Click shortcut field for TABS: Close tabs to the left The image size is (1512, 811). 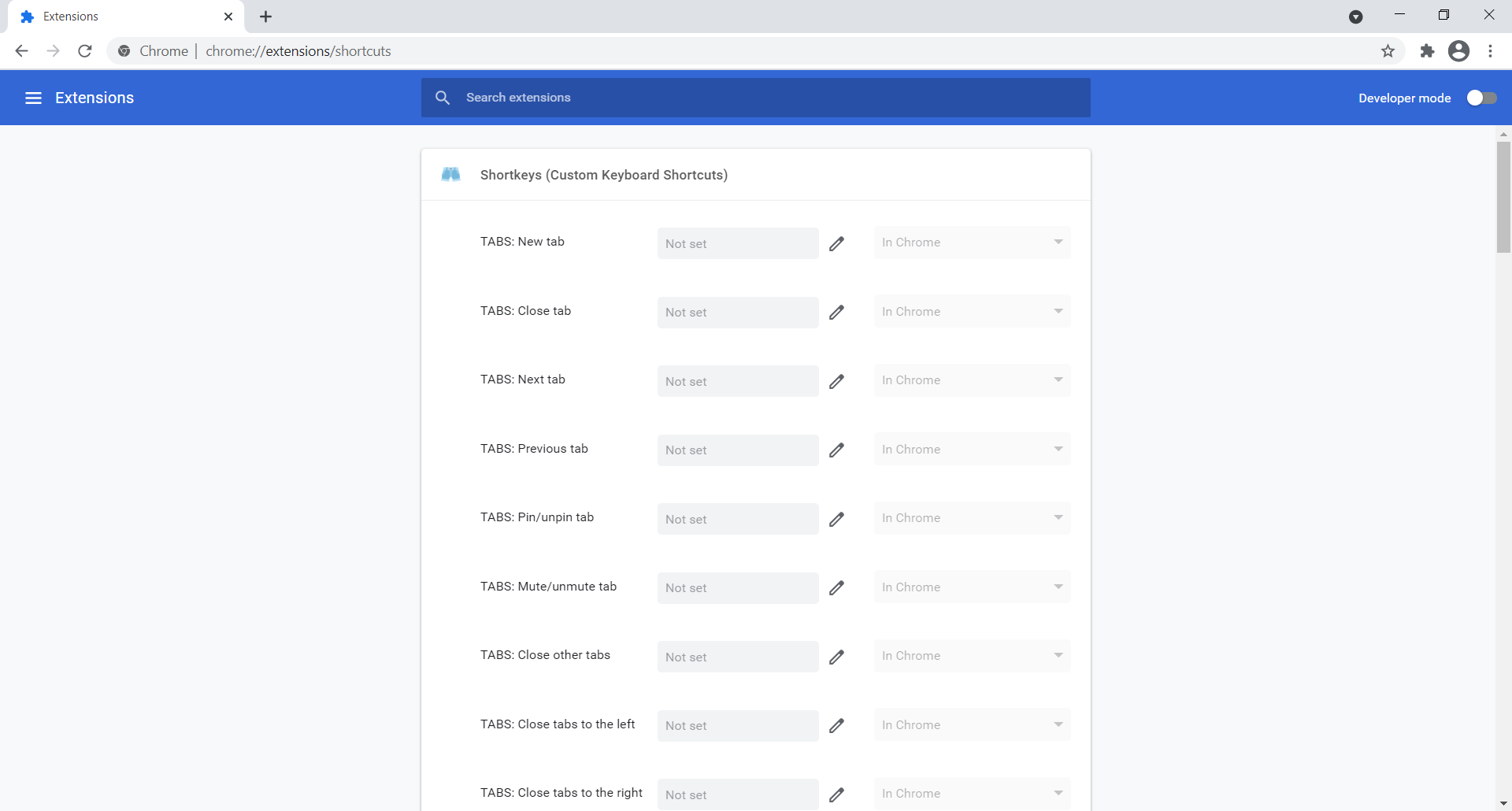(x=737, y=726)
